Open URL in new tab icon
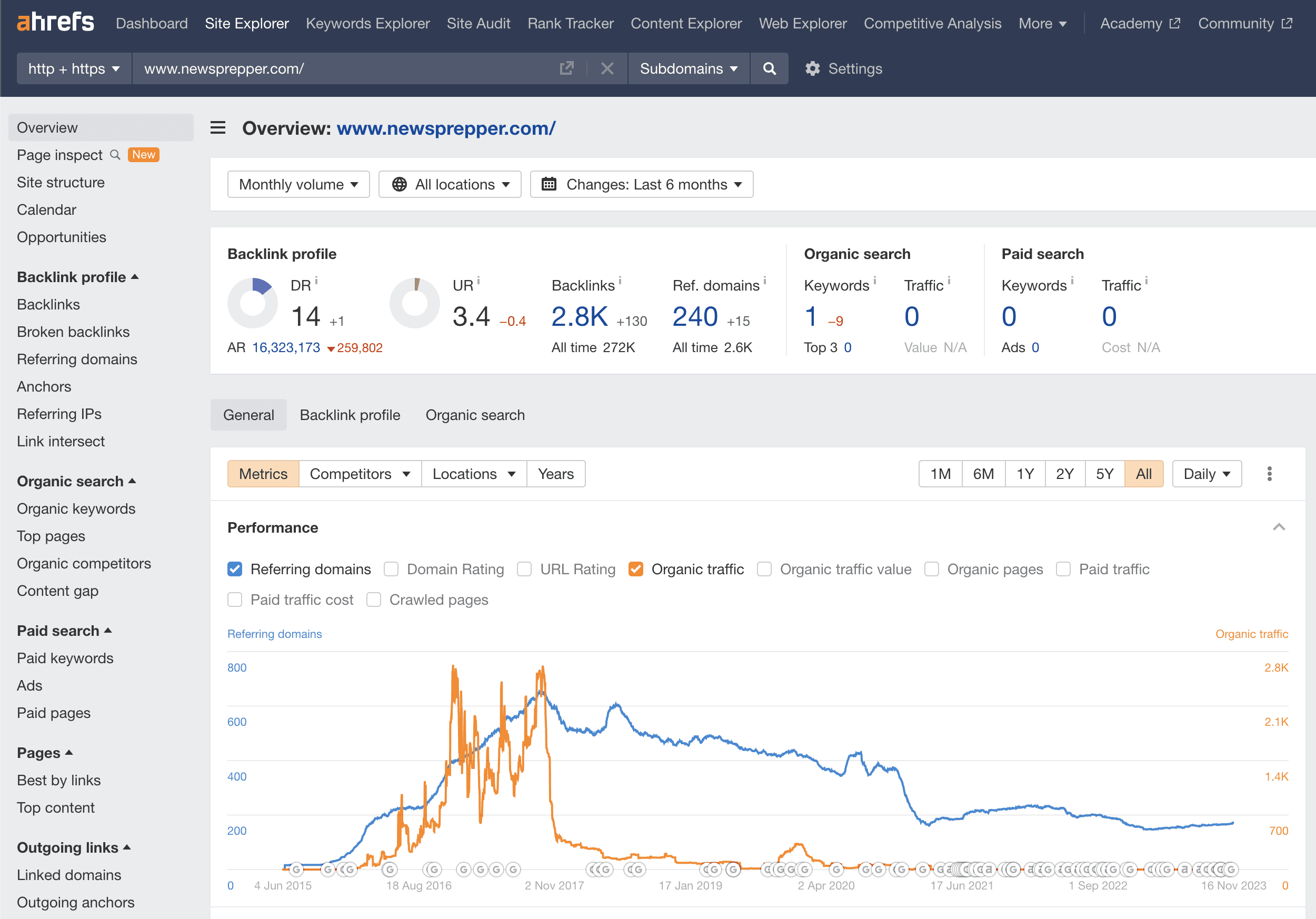The width and height of the screenshot is (1316, 919). pyautogui.click(x=566, y=69)
